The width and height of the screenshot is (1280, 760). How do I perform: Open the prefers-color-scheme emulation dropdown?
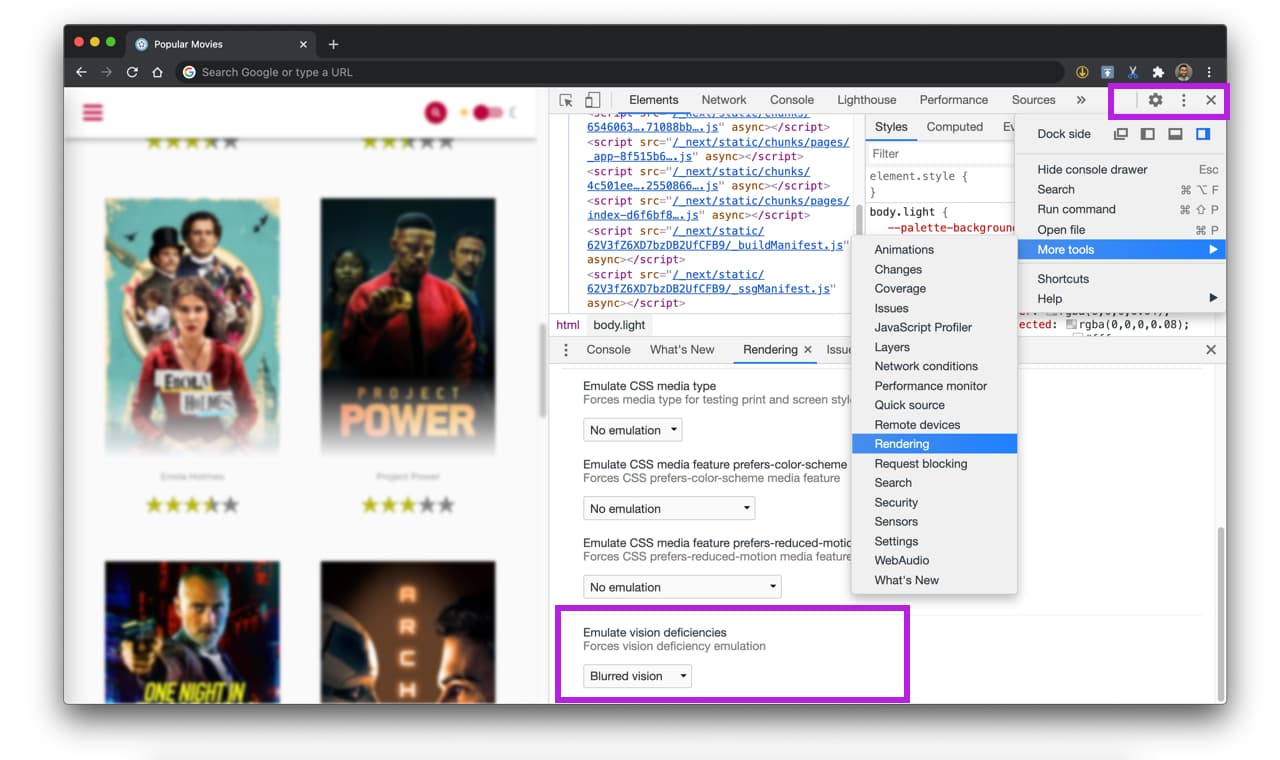coord(669,509)
